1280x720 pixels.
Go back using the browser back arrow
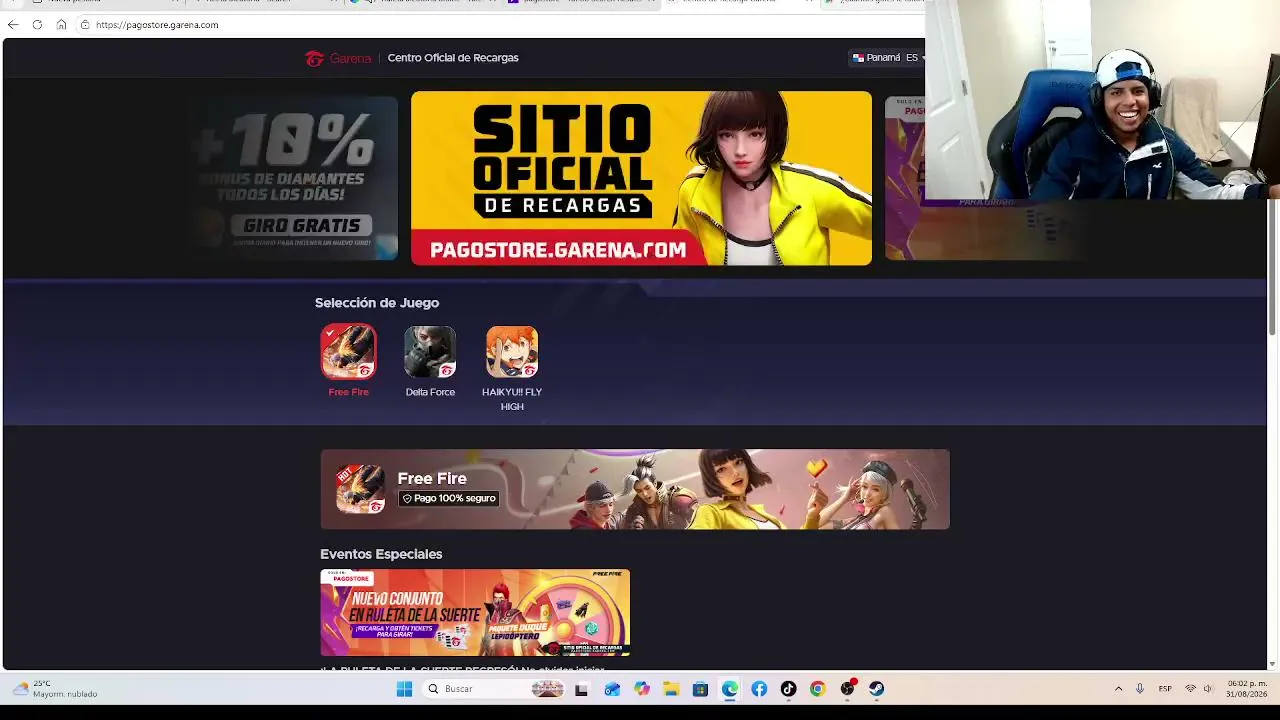coord(13,25)
